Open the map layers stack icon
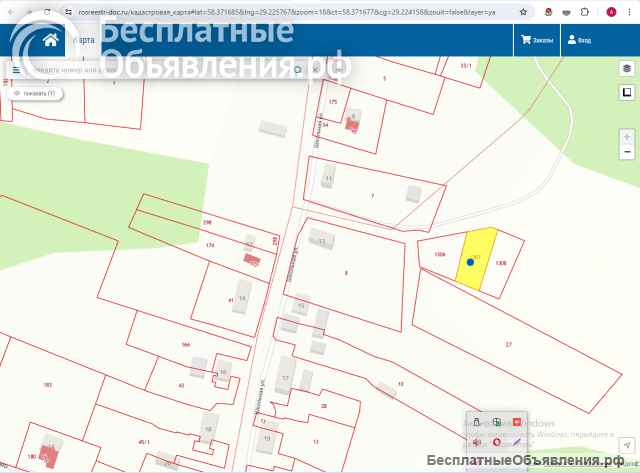The width and height of the screenshot is (640, 473). pyautogui.click(x=627, y=68)
